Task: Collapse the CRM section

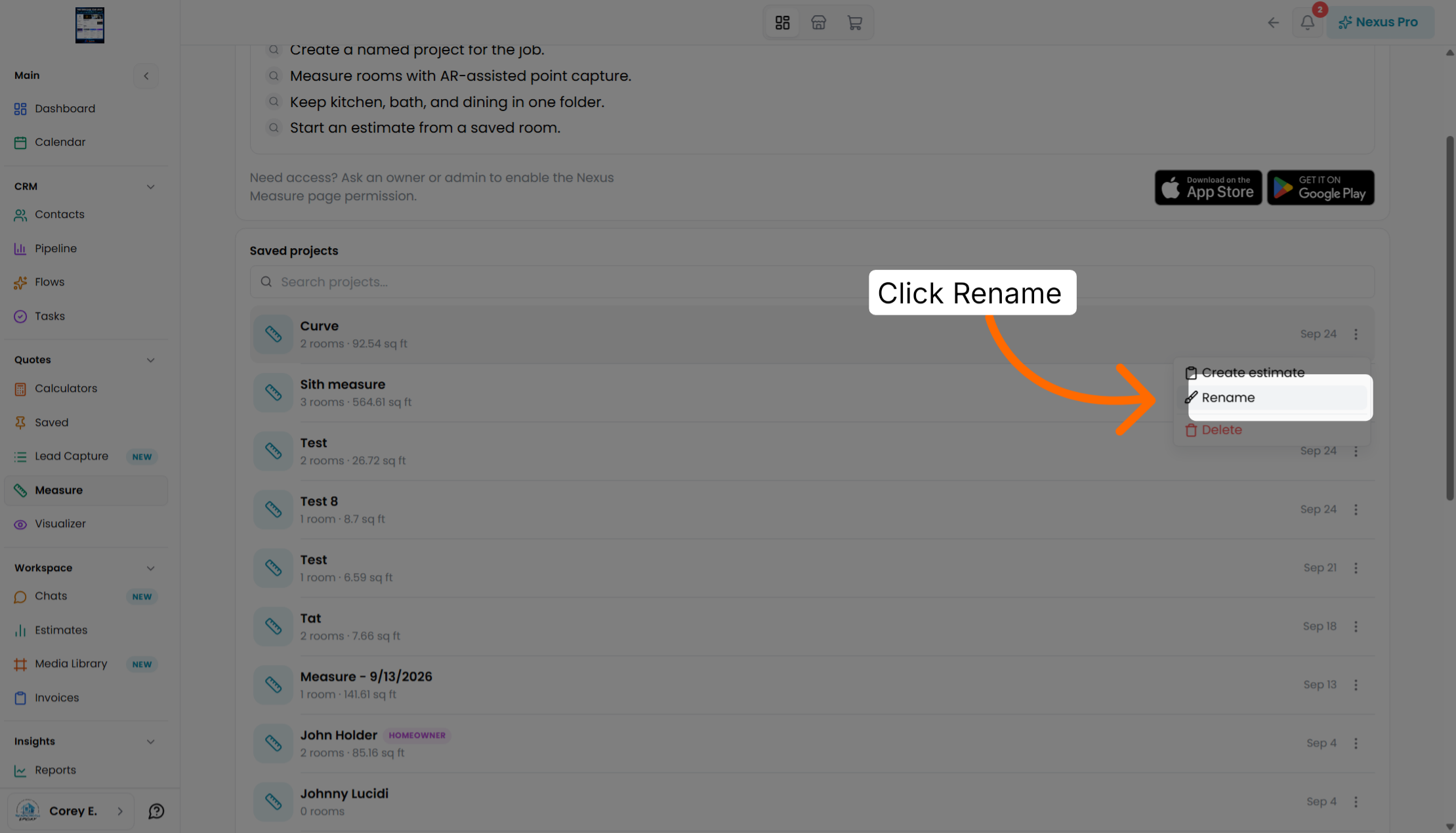Action: click(x=150, y=187)
